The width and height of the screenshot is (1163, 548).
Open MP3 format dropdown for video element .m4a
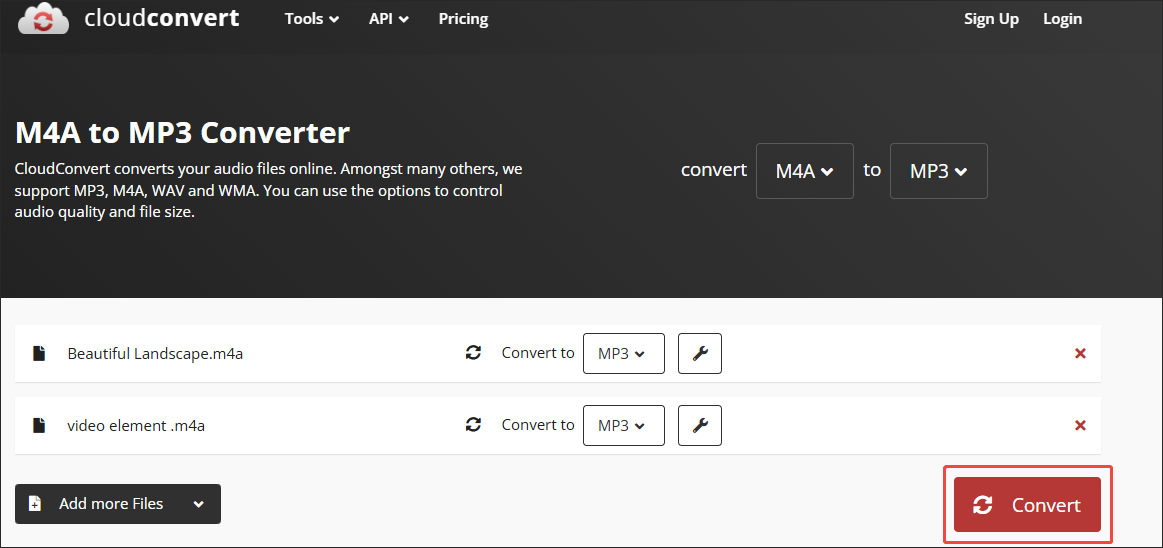coord(624,426)
